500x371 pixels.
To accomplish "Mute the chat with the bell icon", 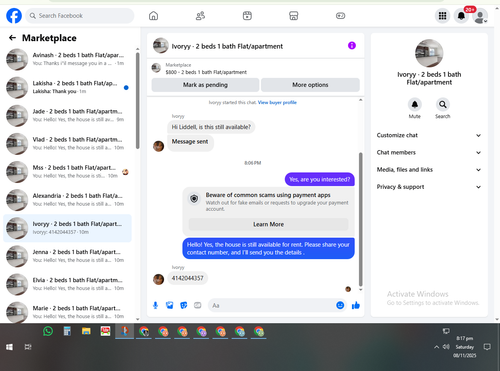I will click(415, 104).
